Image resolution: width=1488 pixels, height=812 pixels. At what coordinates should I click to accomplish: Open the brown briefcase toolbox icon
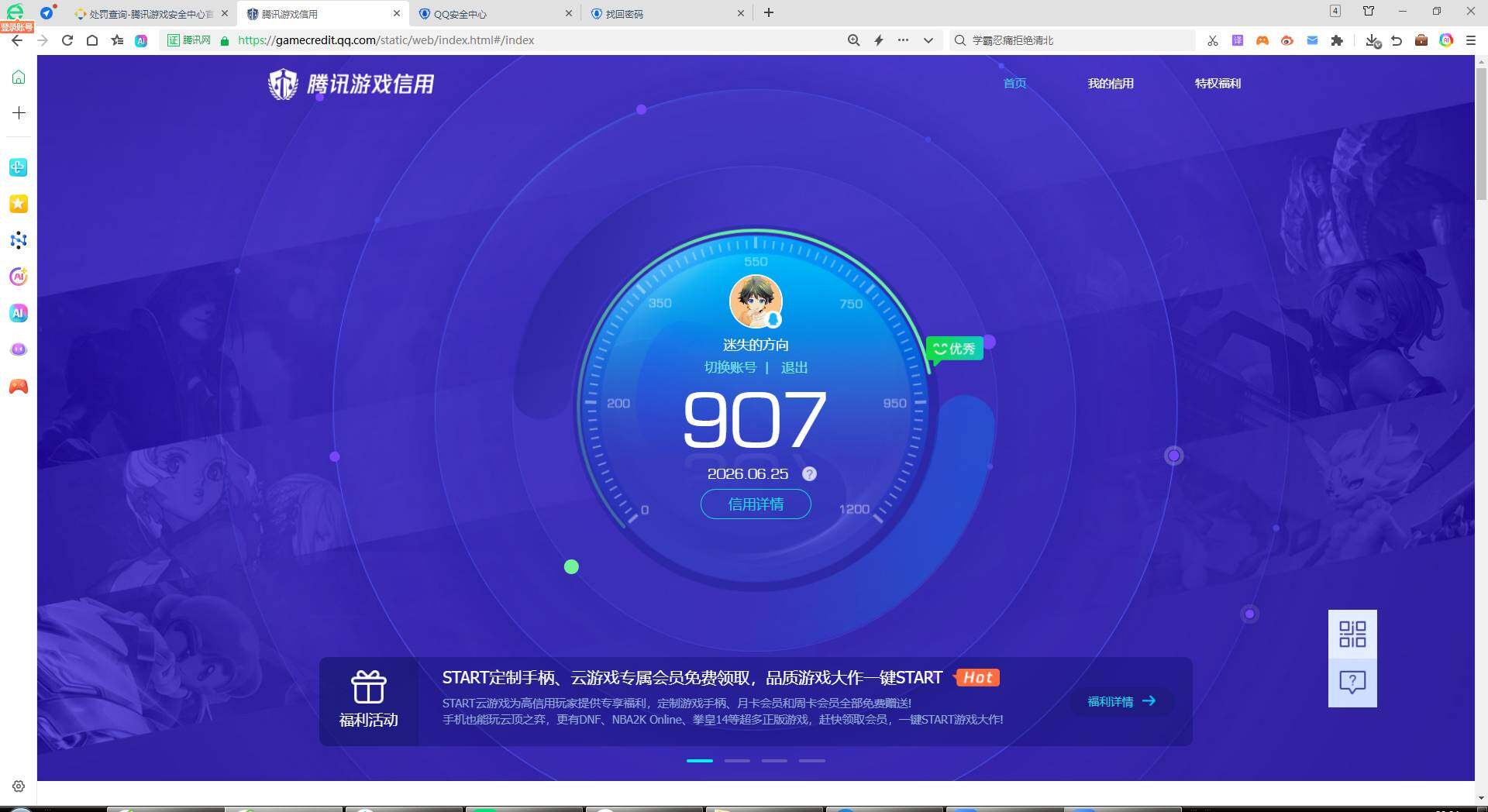tap(1421, 40)
